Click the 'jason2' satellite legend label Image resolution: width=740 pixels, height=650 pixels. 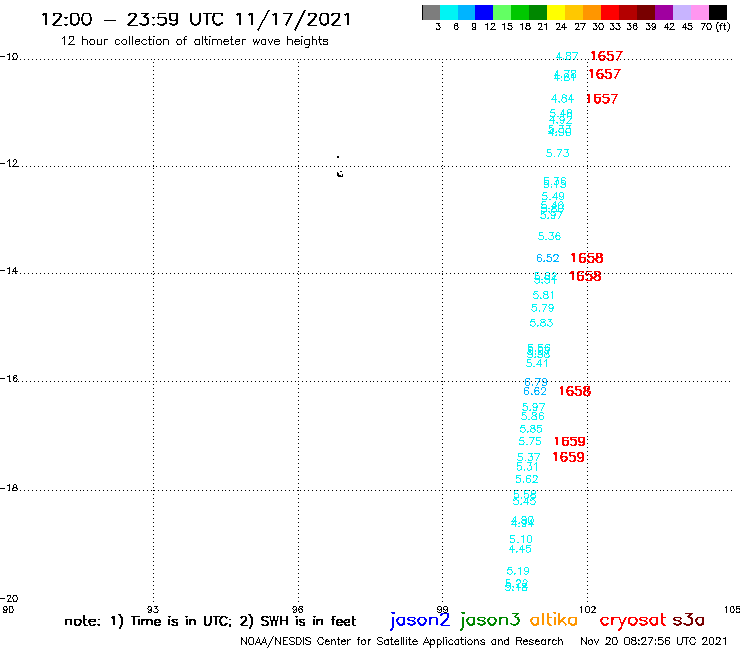point(420,620)
